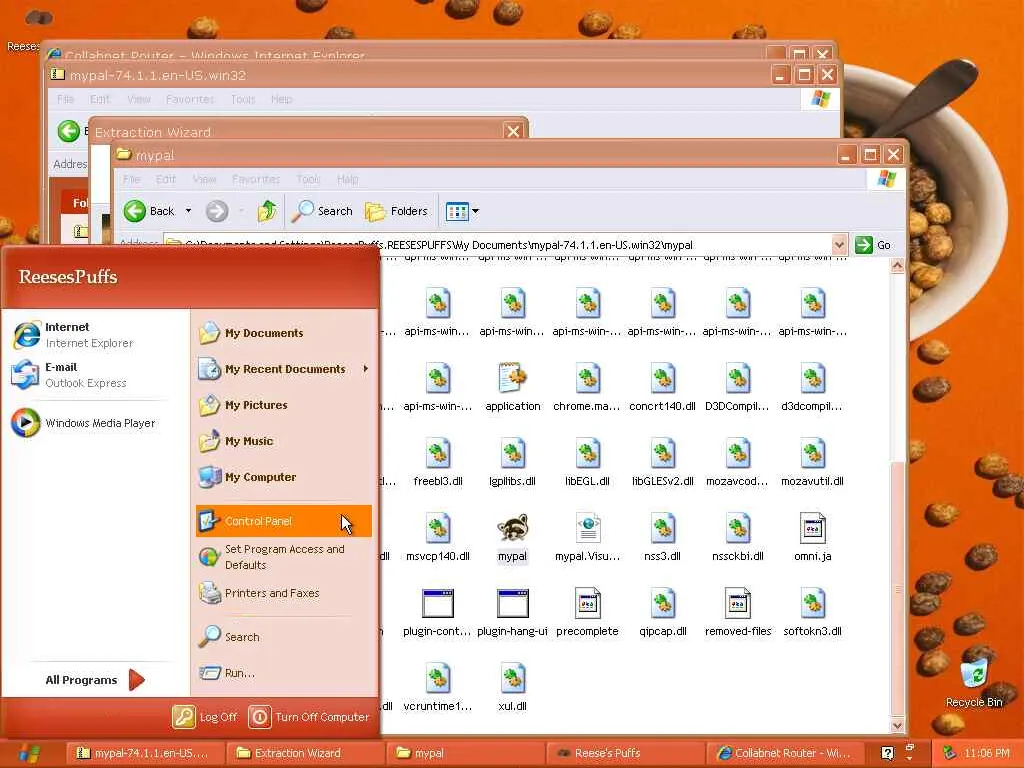Viewport: 1024px width, 768px height.
Task: Click the taskbar help question-mark icon
Action: 887,753
